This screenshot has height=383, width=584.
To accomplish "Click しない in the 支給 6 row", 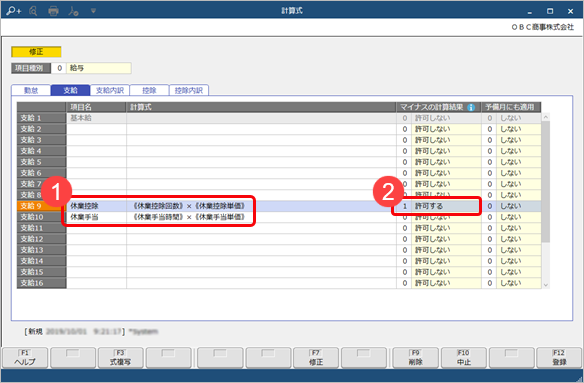I will coord(519,173).
